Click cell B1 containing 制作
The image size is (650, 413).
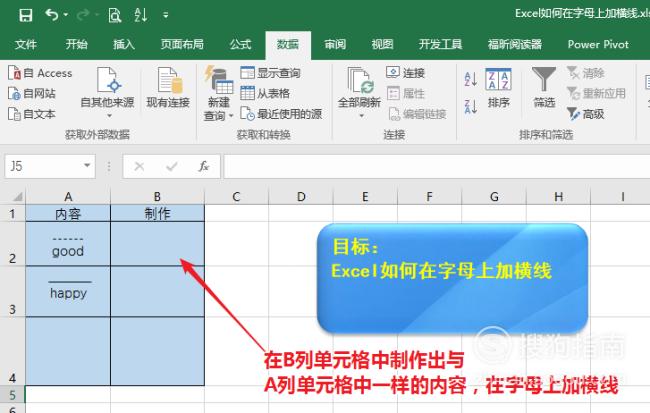(158, 214)
